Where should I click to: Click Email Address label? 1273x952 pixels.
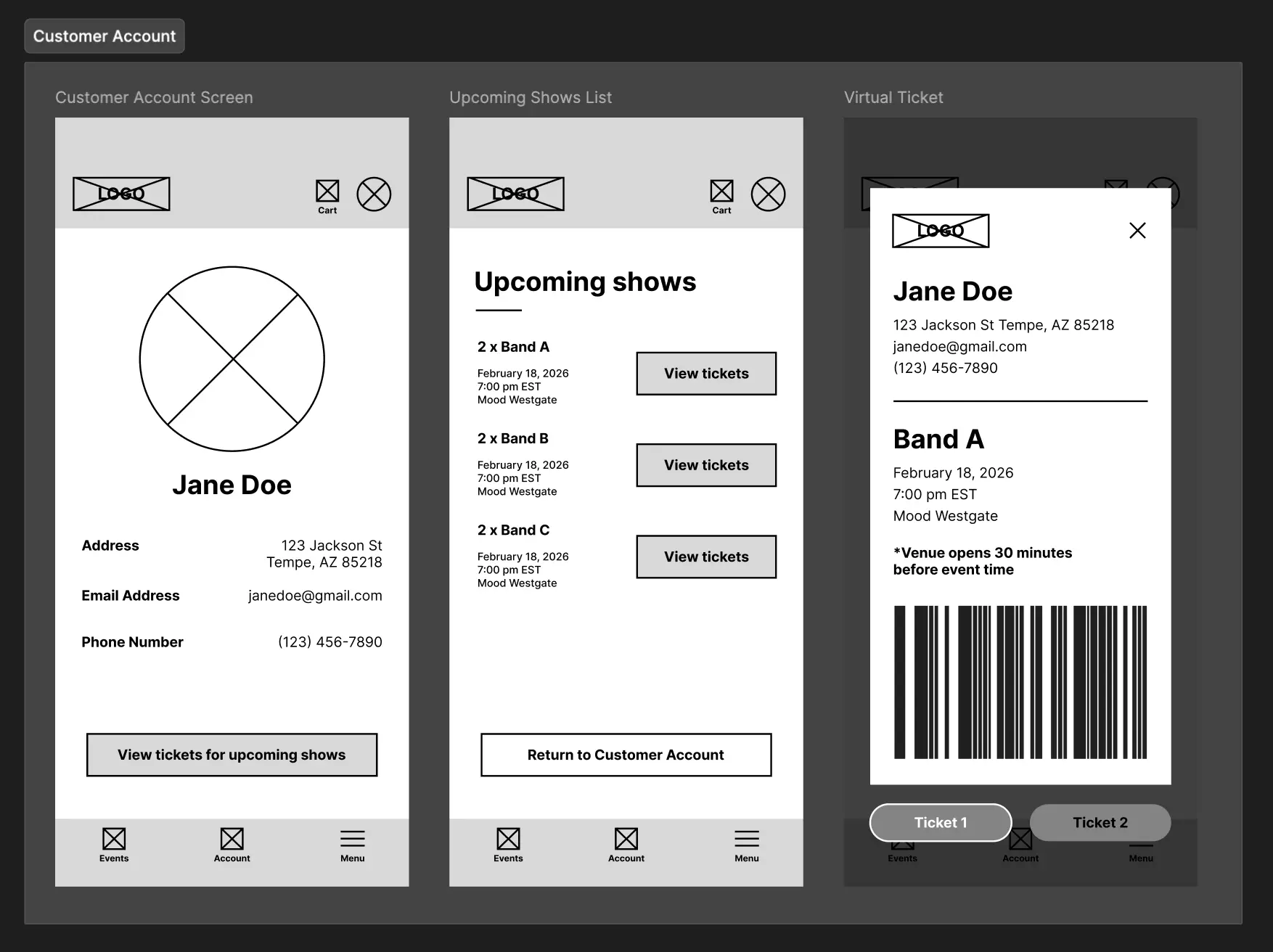(x=131, y=596)
